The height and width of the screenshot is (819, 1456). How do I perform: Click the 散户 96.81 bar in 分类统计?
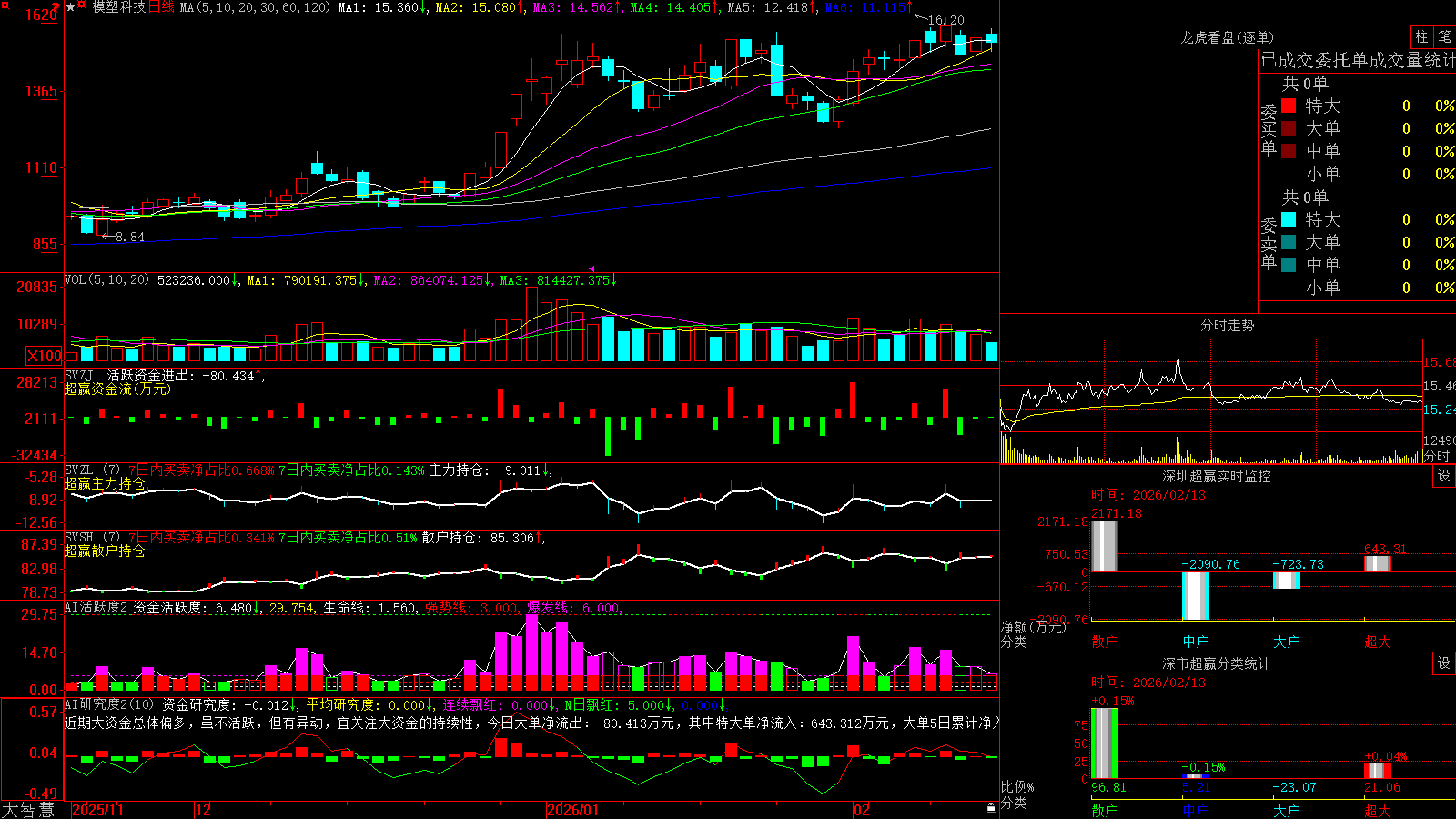click(1105, 743)
